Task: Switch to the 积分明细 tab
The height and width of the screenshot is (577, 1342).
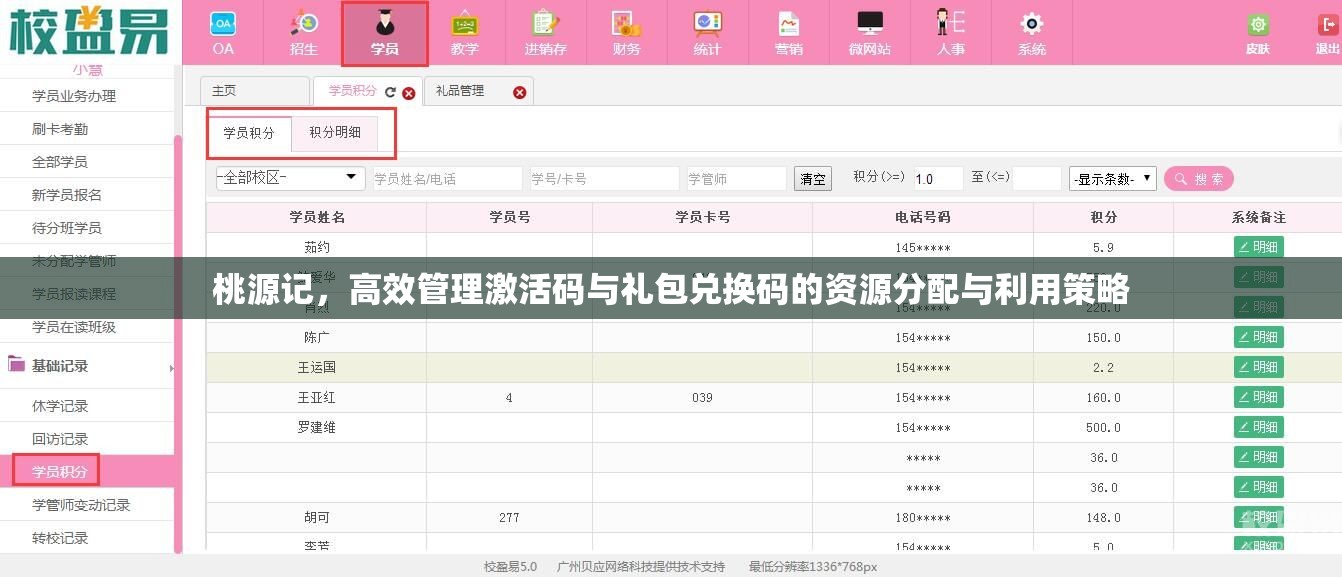Action: click(335, 133)
